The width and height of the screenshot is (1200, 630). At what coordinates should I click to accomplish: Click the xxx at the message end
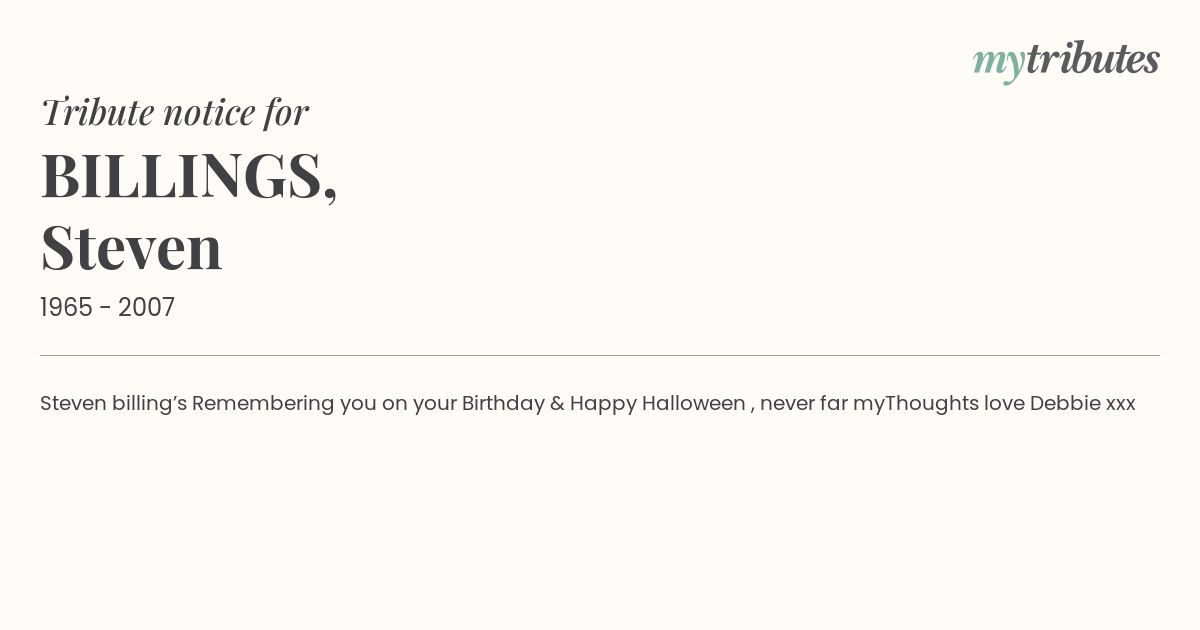coord(1121,405)
